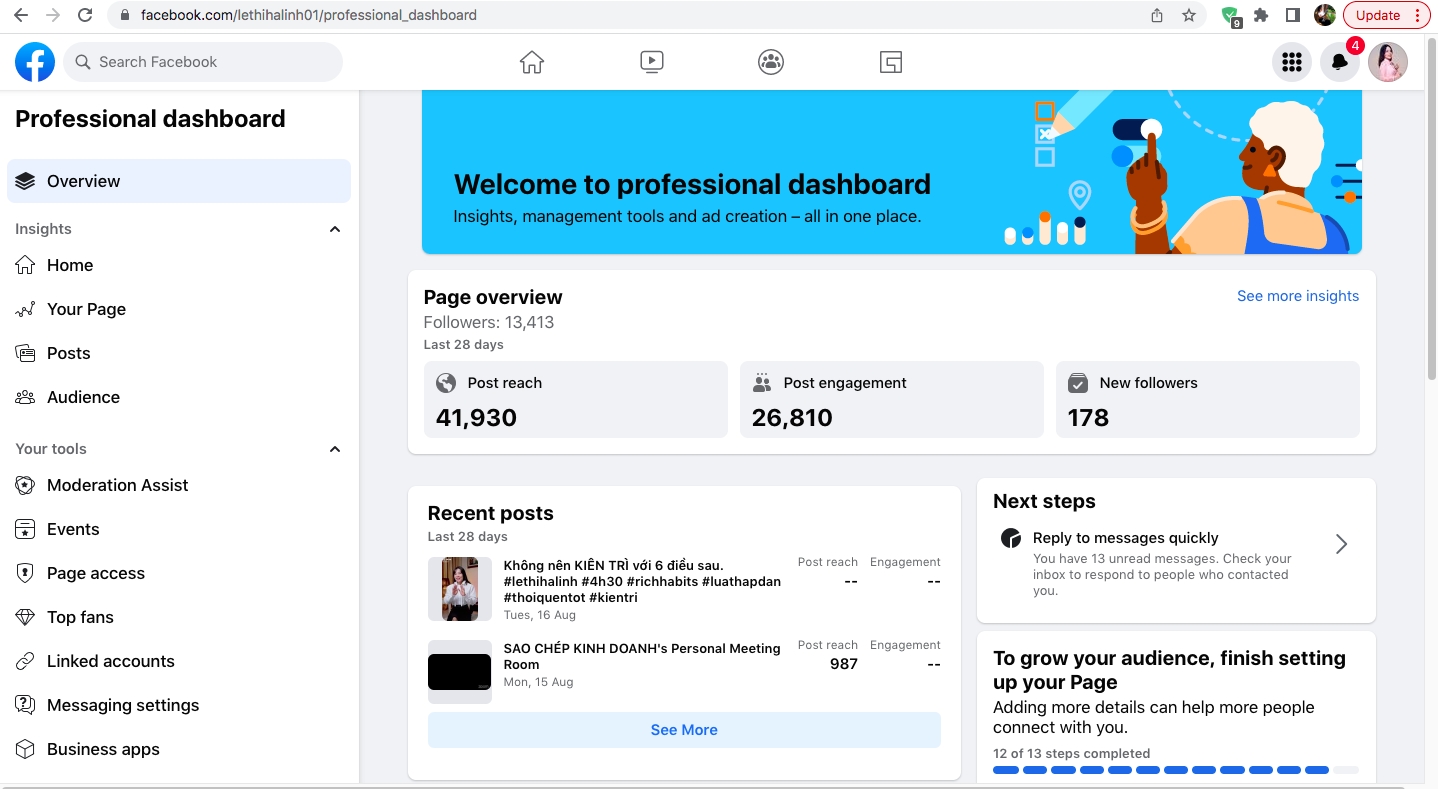Open the Chrome profile avatar
1438x789 pixels.
coord(1325,15)
